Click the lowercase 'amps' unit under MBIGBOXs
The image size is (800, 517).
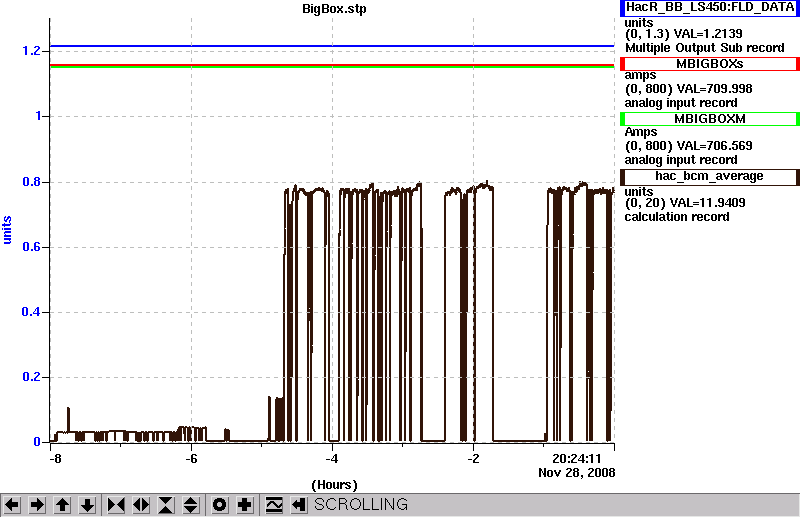(x=640, y=76)
